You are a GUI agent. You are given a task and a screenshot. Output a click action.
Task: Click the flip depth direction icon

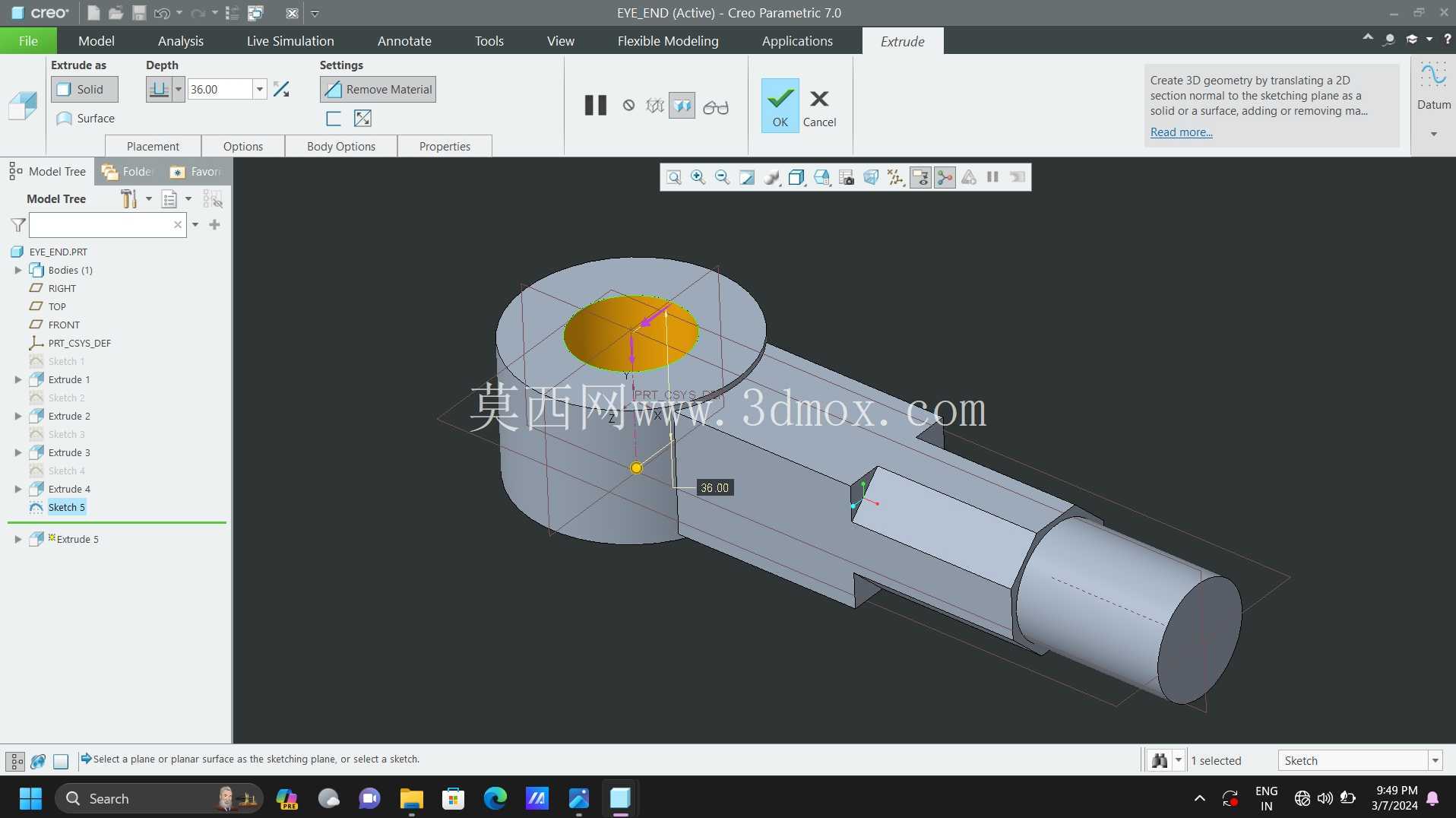[281, 89]
